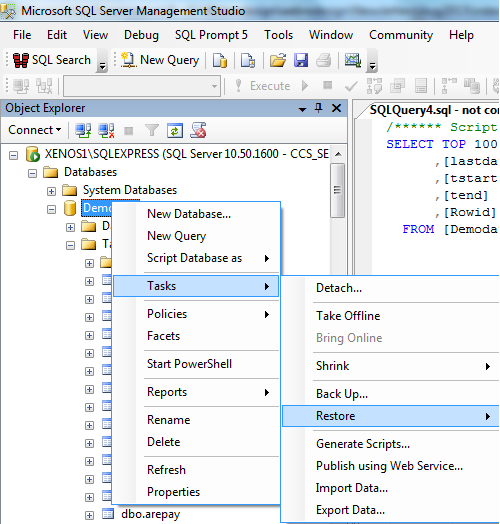The height and width of the screenshot is (524, 500).
Task: Open the Tools menu
Action: (278, 35)
